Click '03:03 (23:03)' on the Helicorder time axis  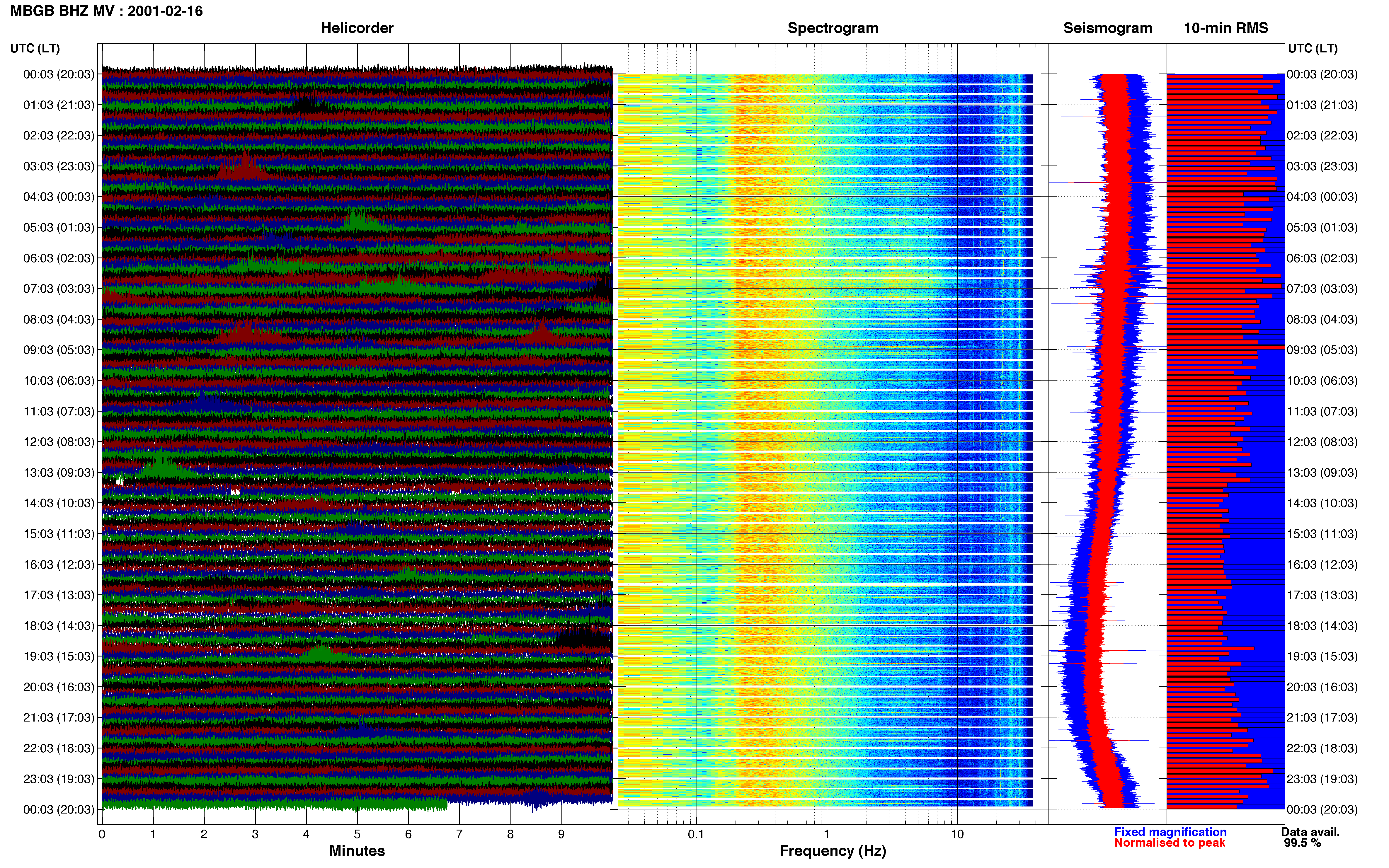tap(59, 166)
